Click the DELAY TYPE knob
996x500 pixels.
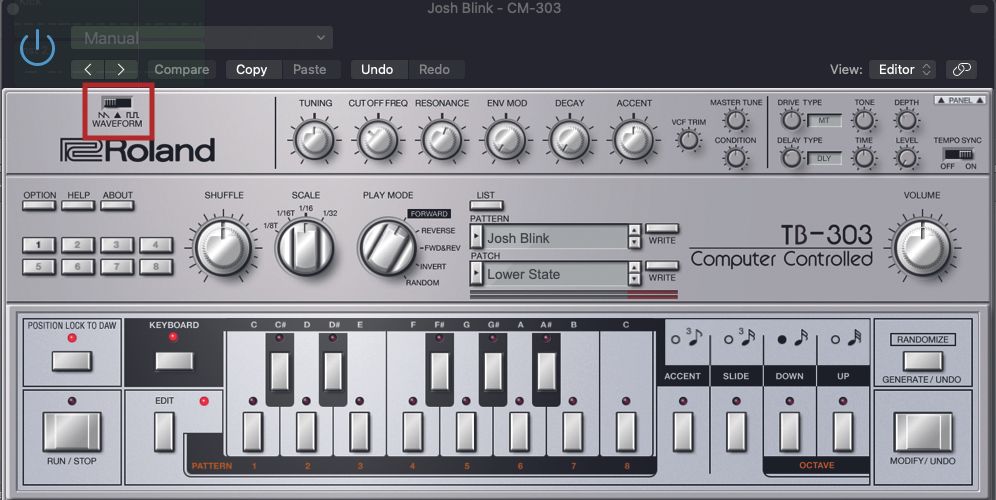coord(791,158)
